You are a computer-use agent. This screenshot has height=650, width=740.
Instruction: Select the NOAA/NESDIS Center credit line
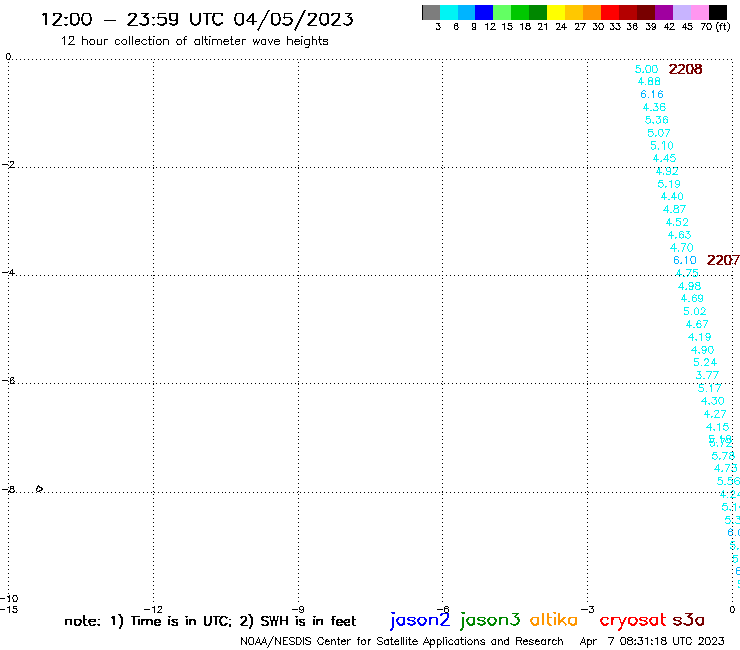coord(402,642)
